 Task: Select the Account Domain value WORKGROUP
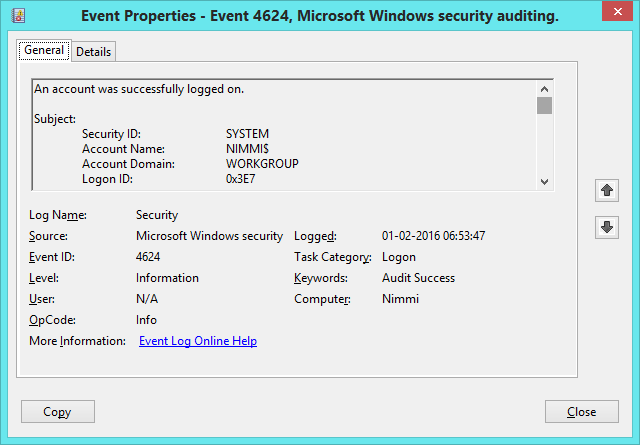click(262, 164)
